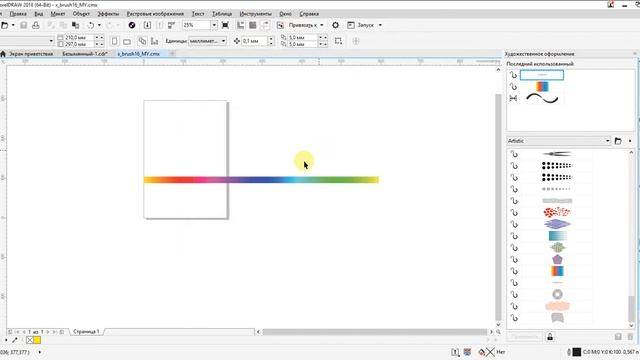Select the Страница 1 page tab

point(86,332)
